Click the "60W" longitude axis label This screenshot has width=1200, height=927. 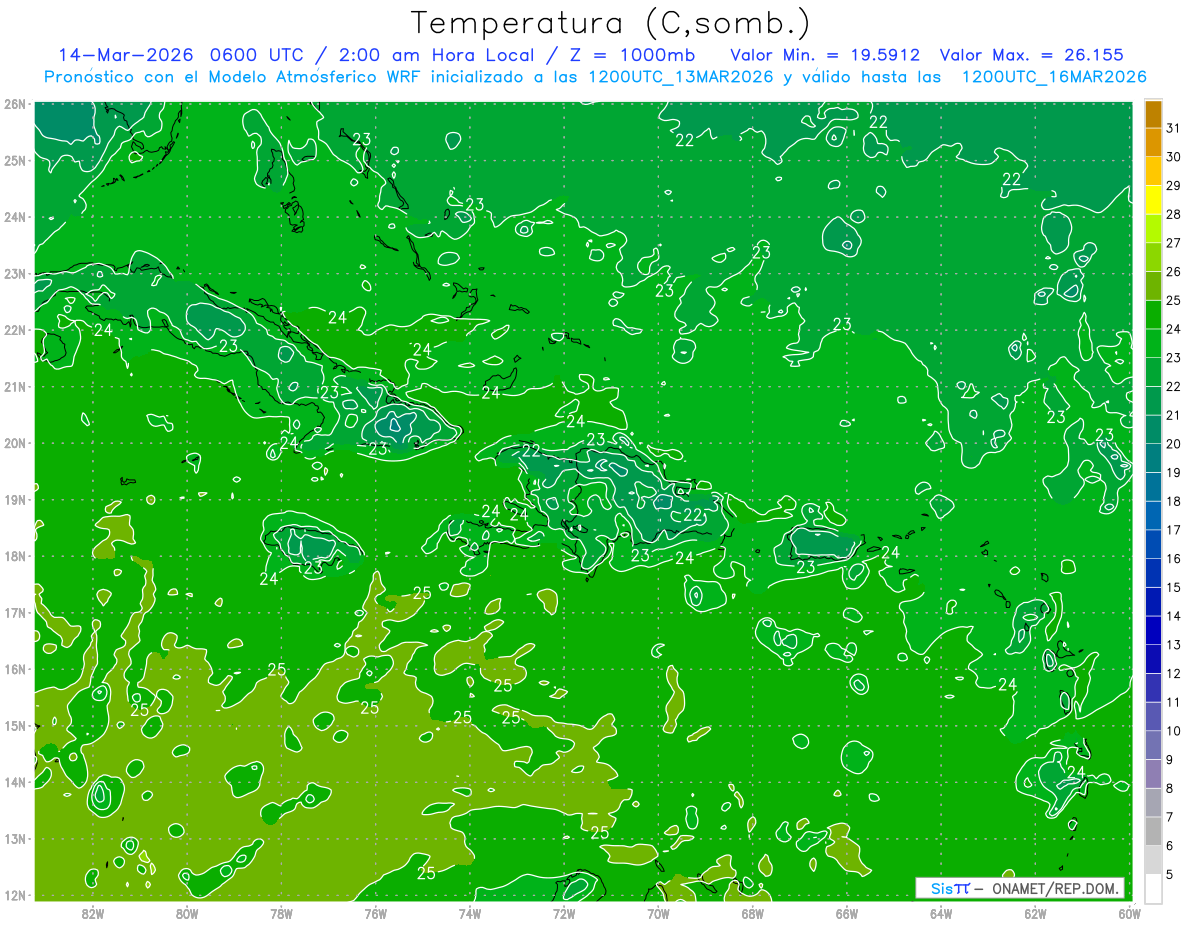[1128, 913]
